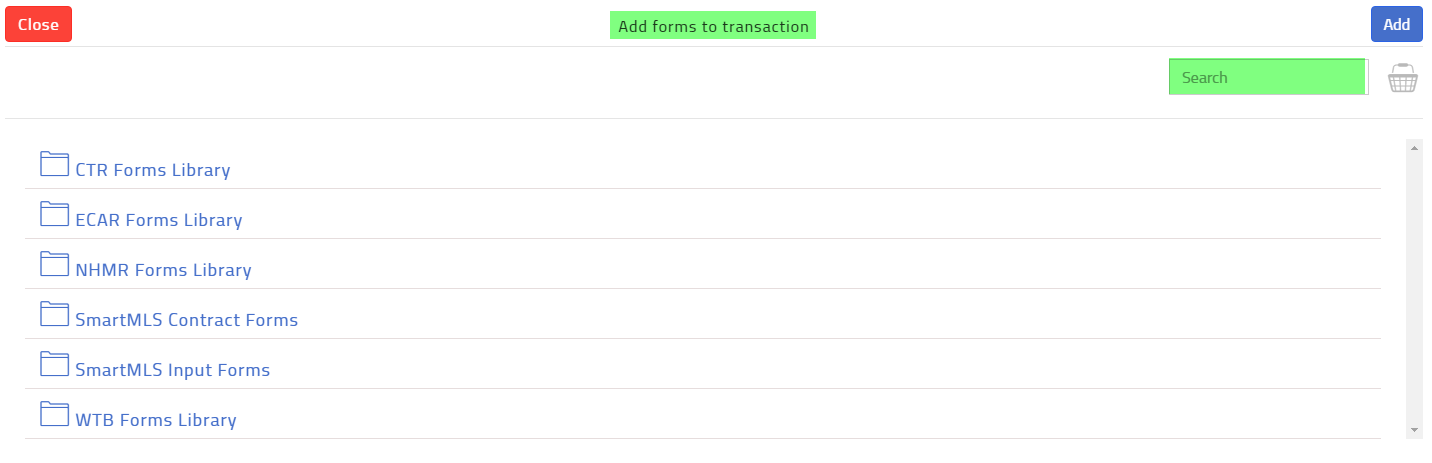Click the red Close button
This screenshot has width=1432, height=463.
38,24
